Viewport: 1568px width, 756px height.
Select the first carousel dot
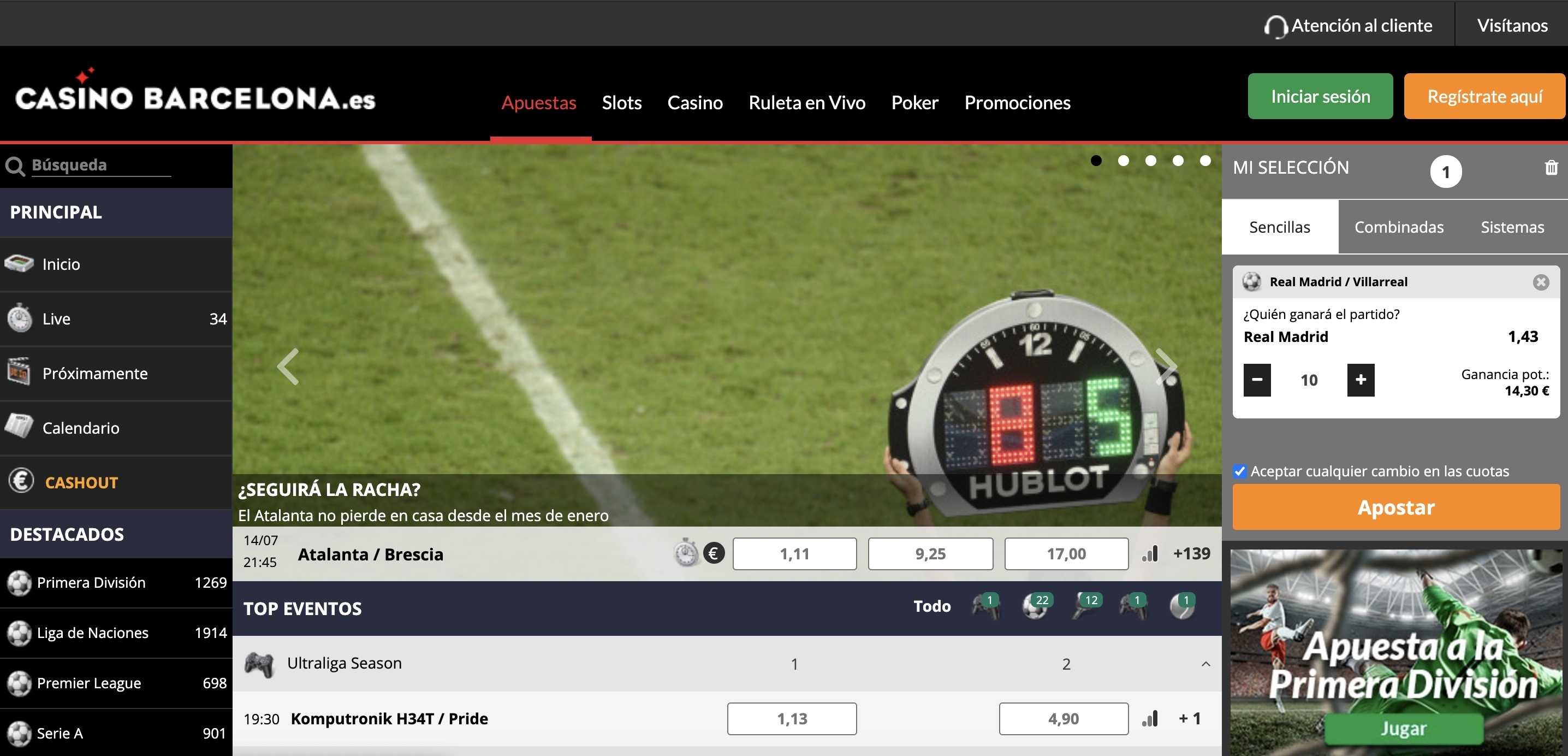tap(1096, 160)
